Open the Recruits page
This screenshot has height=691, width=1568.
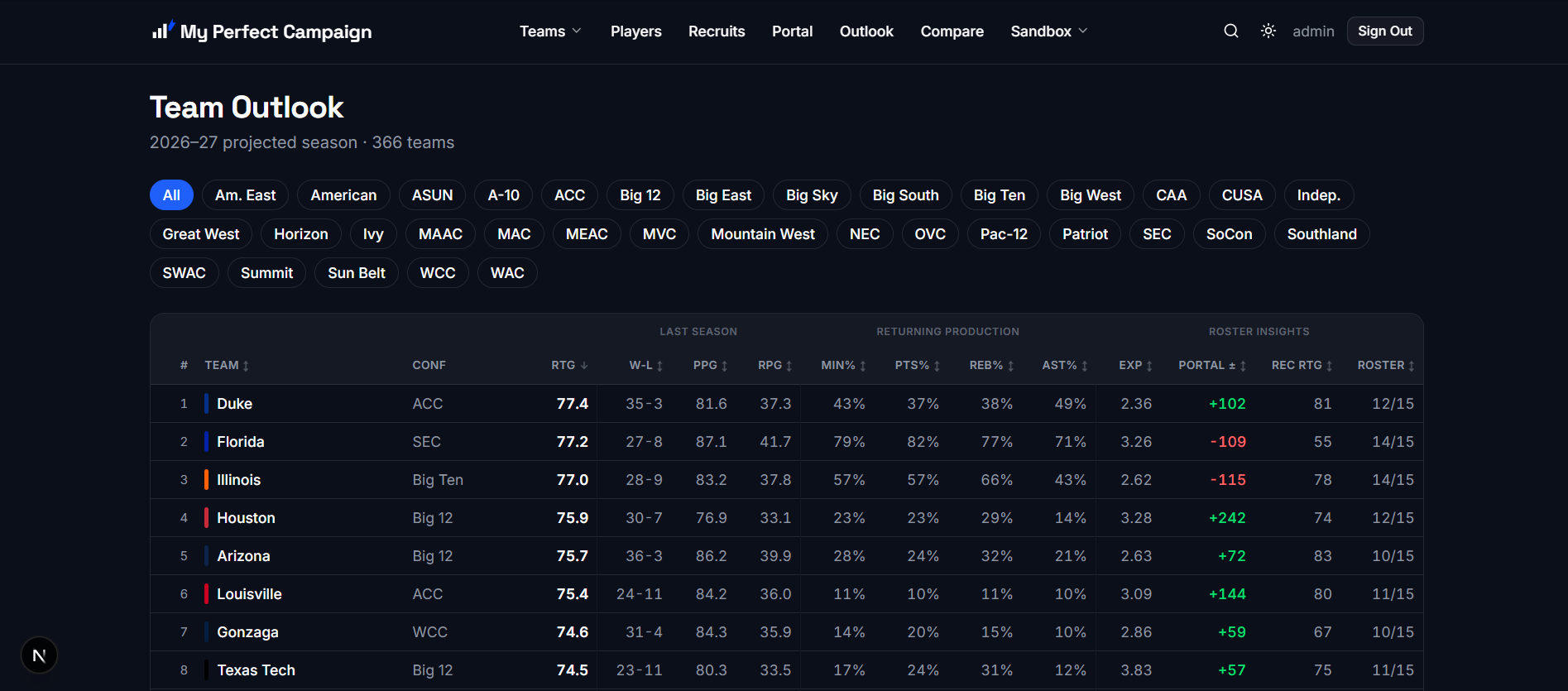717,31
